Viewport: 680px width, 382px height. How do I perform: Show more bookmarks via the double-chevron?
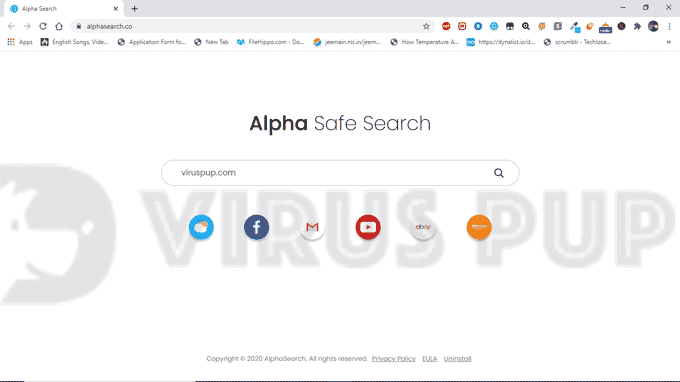tap(669, 42)
